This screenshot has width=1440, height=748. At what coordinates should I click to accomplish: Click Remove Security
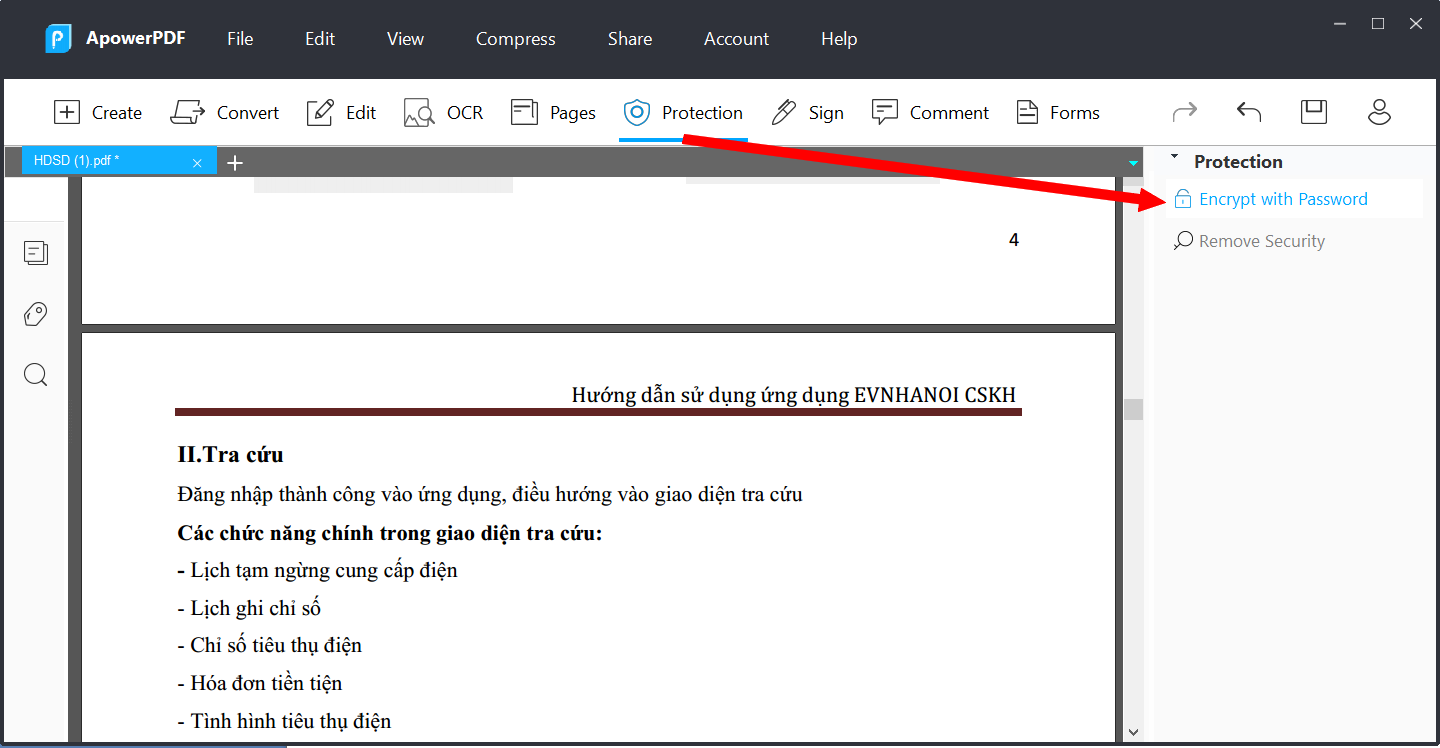[1259, 240]
